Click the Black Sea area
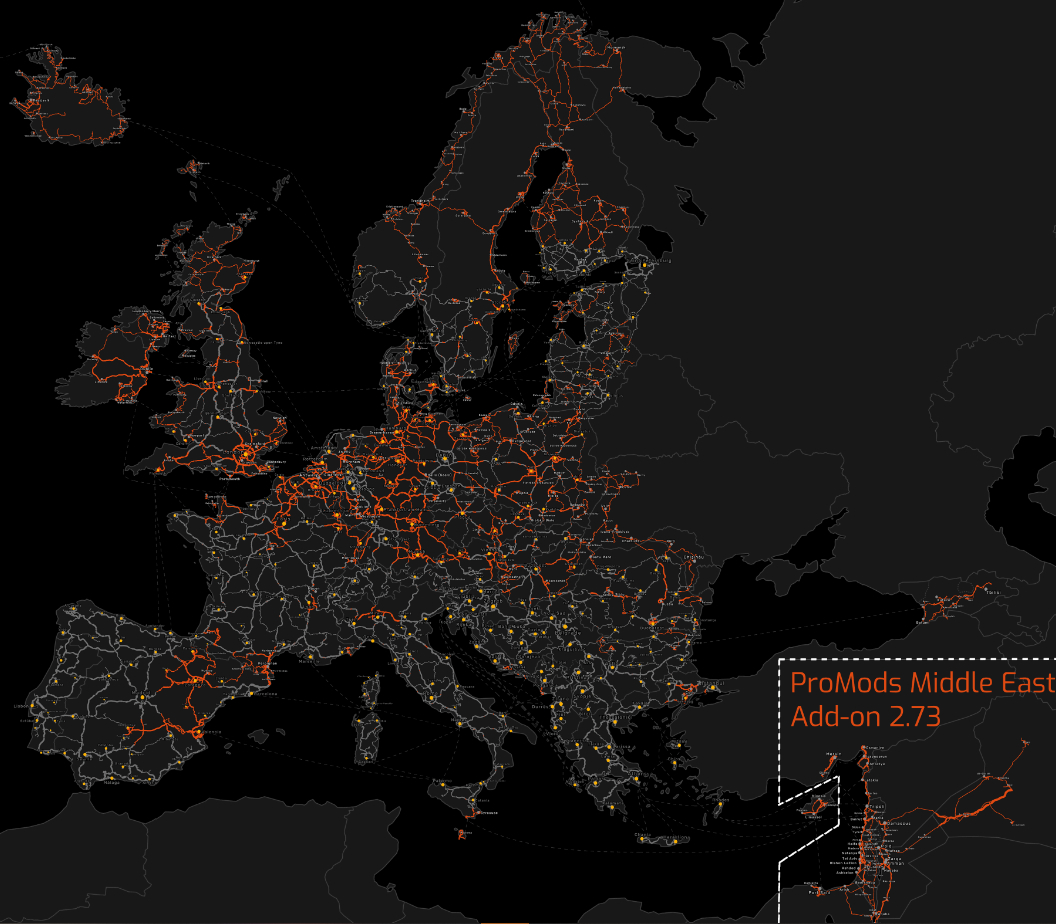The height and width of the screenshot is (924, 1056). [x=800, y=620]
